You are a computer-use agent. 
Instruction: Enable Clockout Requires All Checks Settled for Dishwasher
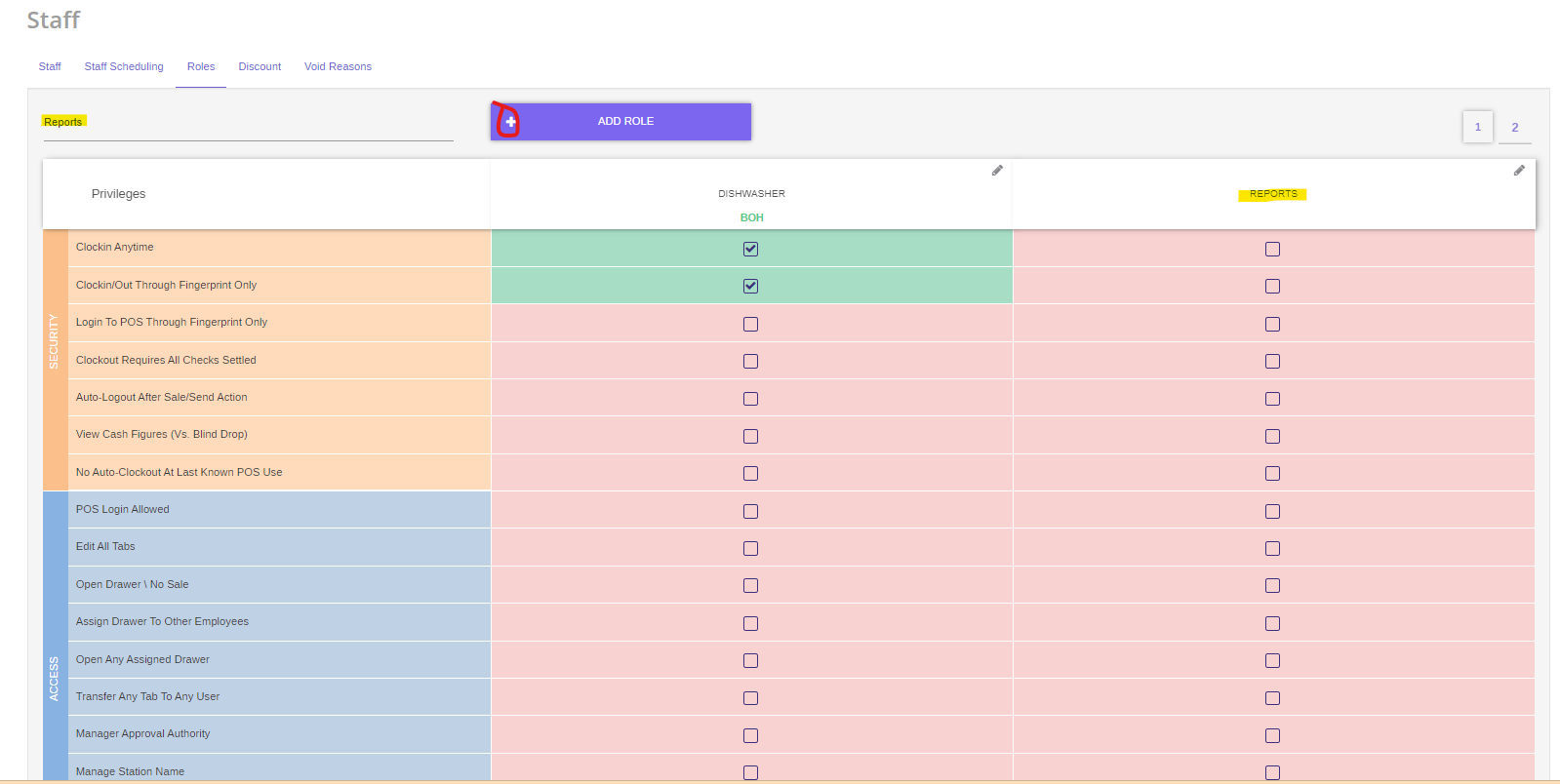point(750,361)
